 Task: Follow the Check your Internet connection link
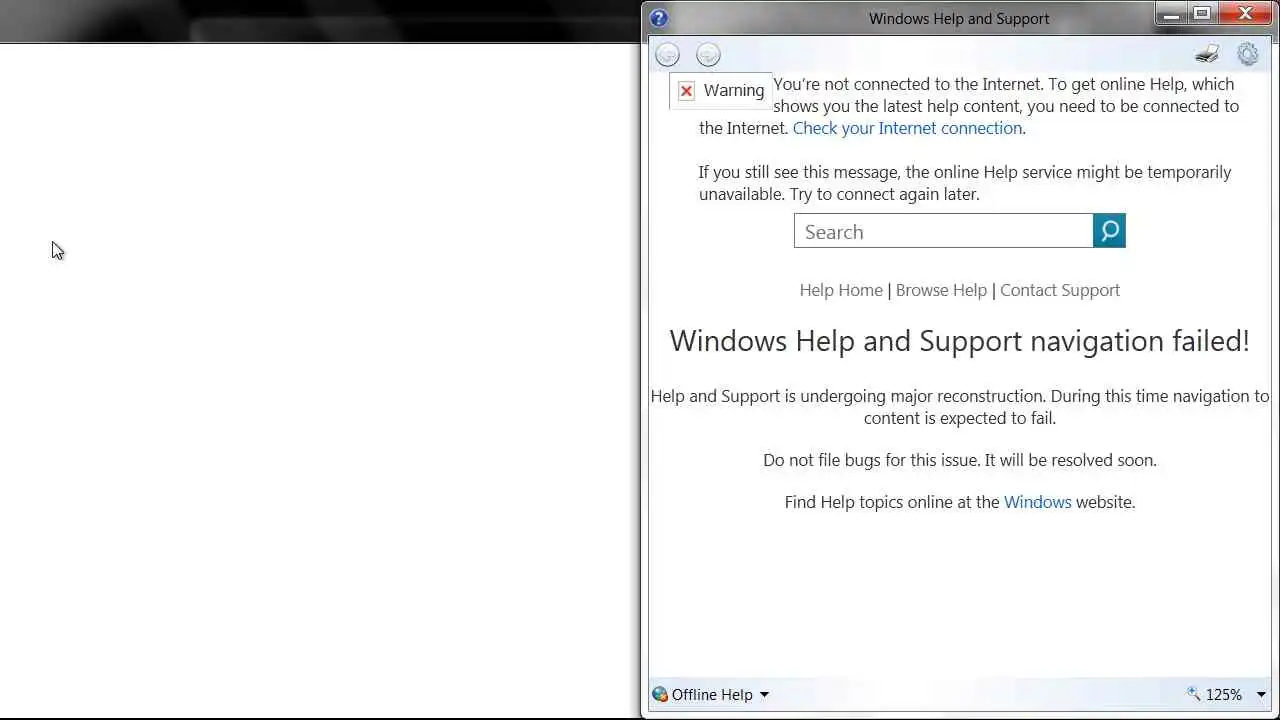(907, 128)
